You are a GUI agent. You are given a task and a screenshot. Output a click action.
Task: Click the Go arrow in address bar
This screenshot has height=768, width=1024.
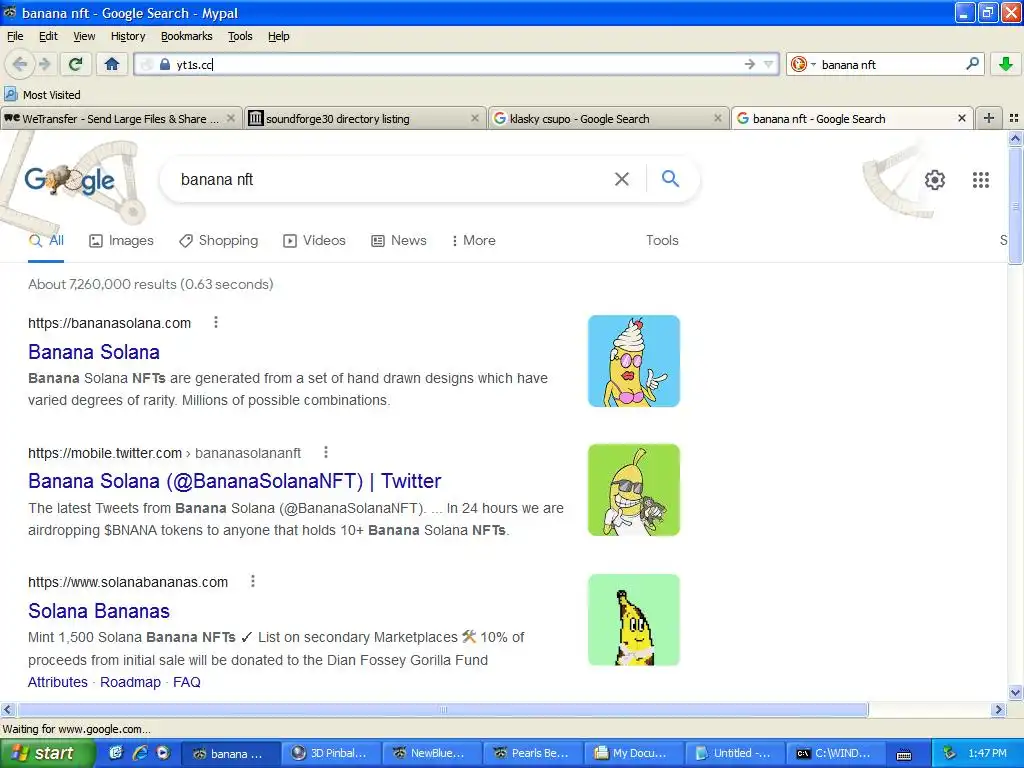(x=749, y=64)
